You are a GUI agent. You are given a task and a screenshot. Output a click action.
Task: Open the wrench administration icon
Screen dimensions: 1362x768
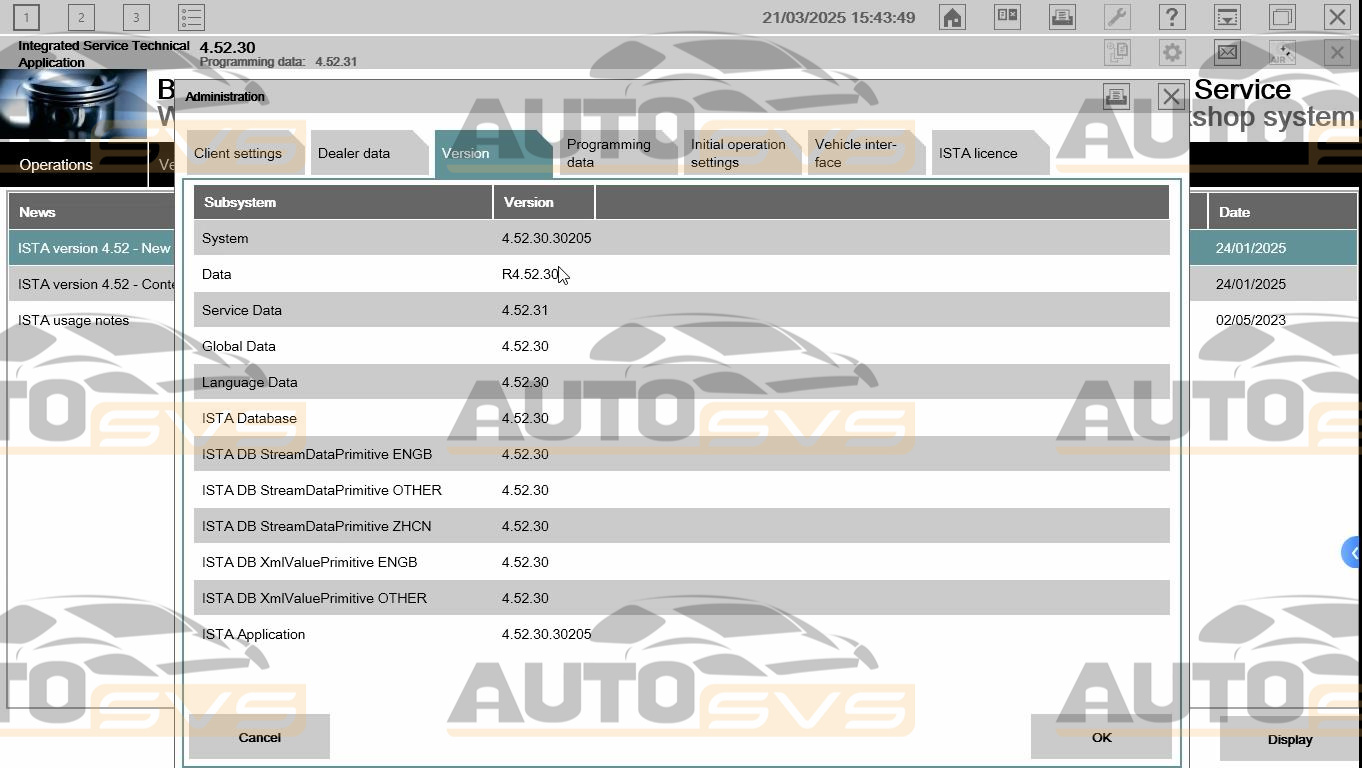point(1117,17)
